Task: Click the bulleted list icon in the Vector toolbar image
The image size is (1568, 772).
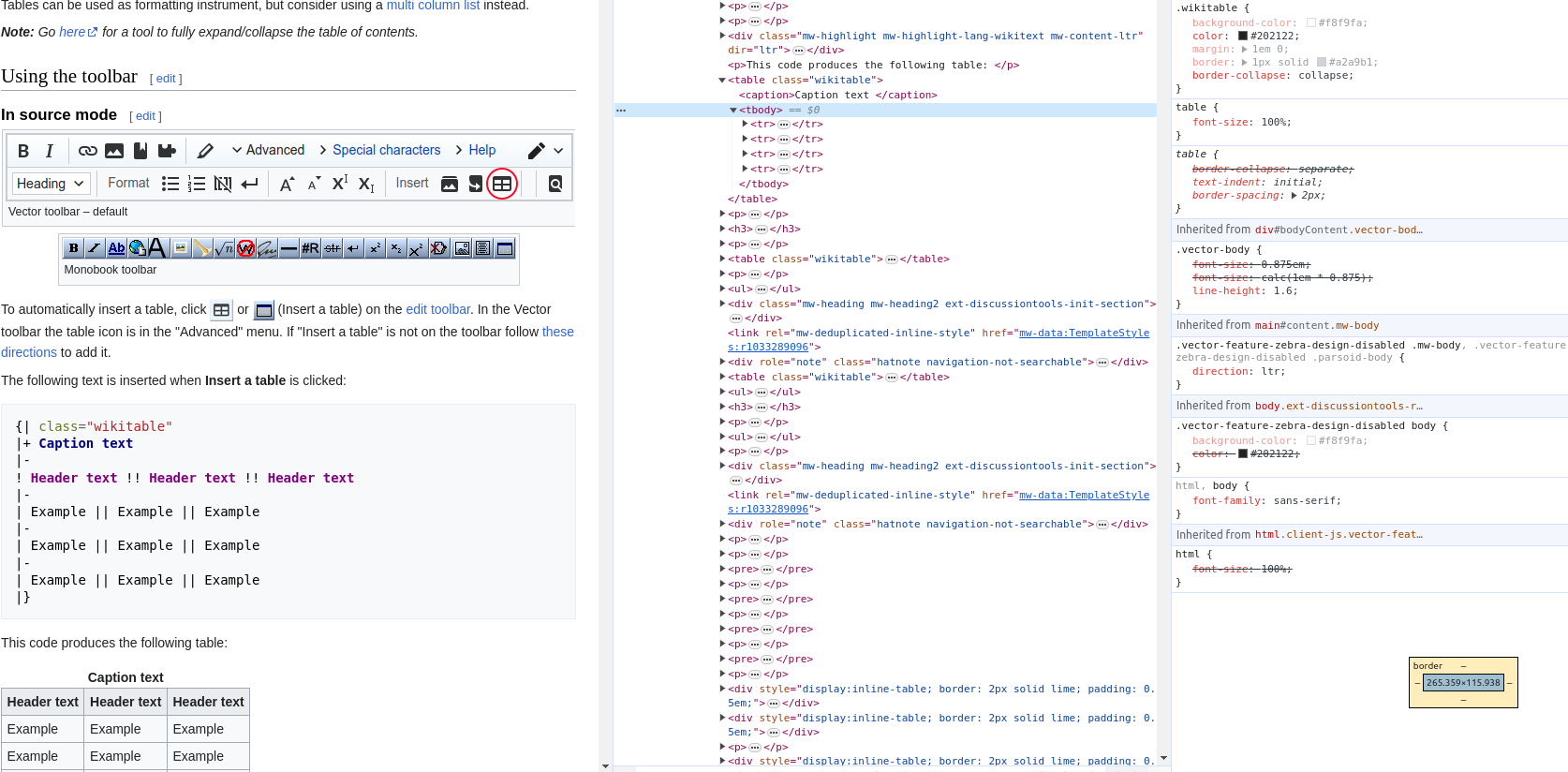Action: [x=170, y=184]
